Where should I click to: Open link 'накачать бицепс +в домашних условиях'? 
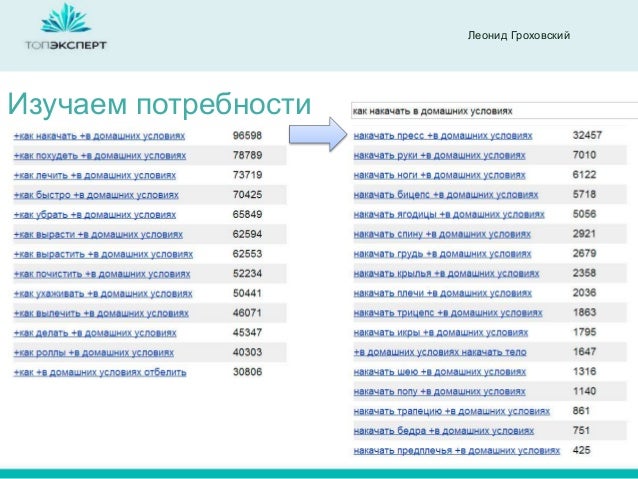pyautogui.click(x=446, y=195)
